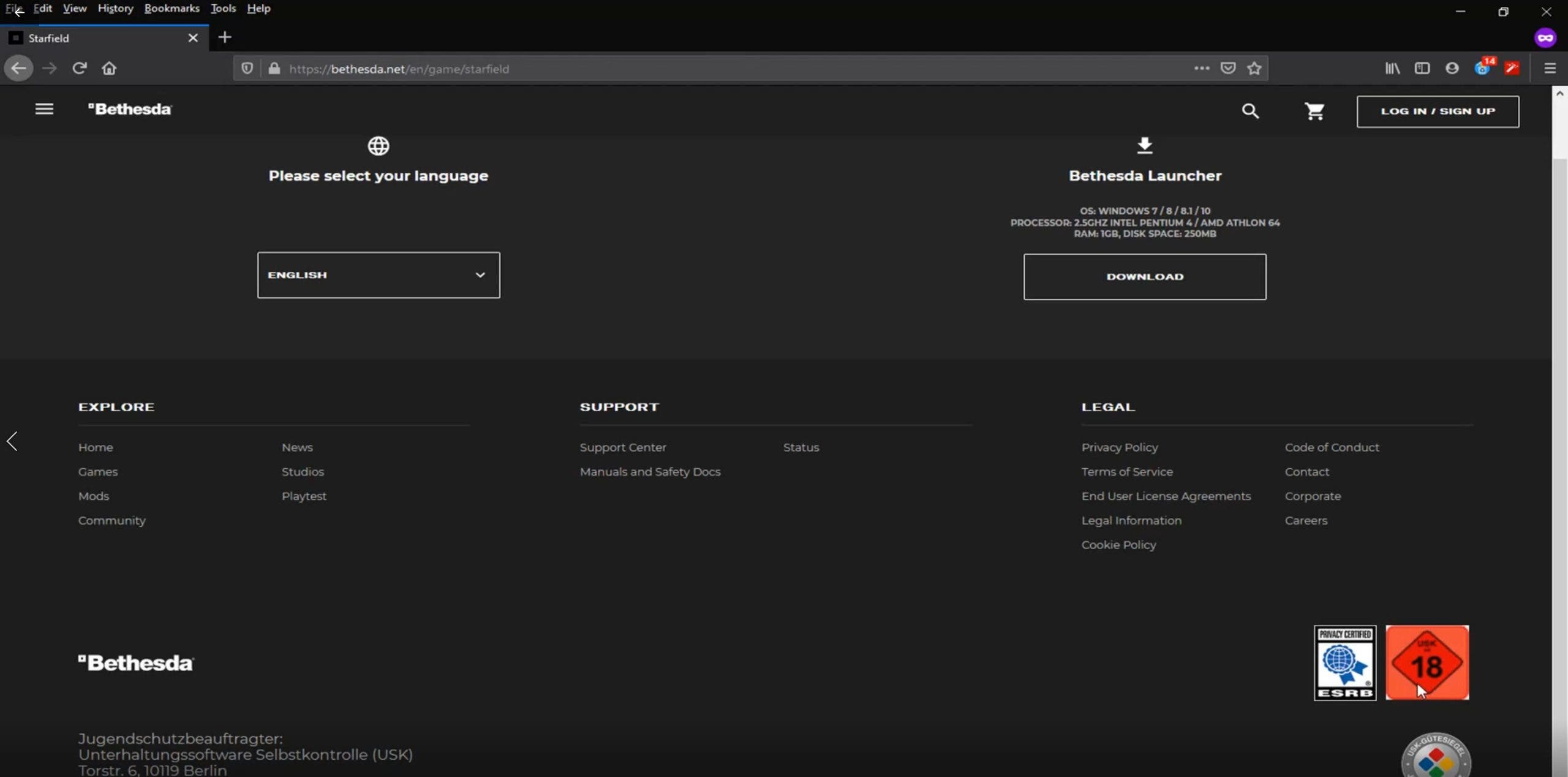Open a new browser tab

point(225,37)
